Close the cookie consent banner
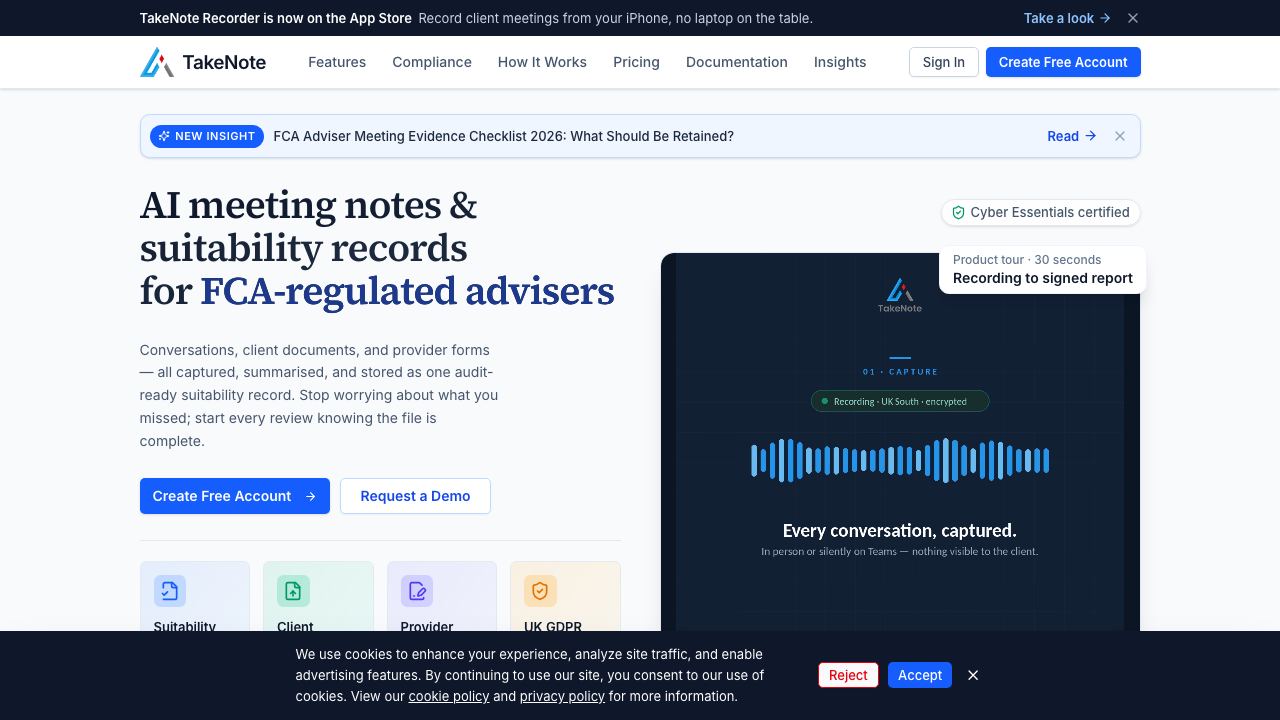This screenshot has height=720, width=1280. [973, 675]
